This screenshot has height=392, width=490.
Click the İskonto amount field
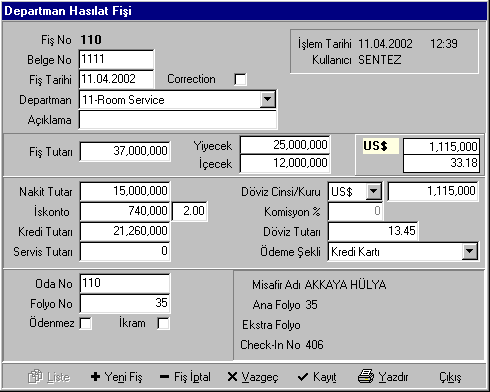[125, 211]
